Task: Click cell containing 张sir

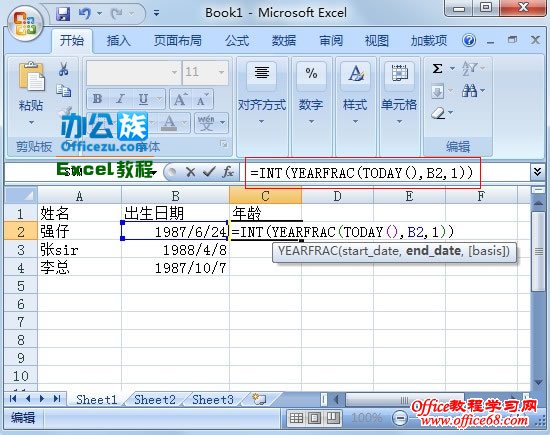Action: point(79,250)
